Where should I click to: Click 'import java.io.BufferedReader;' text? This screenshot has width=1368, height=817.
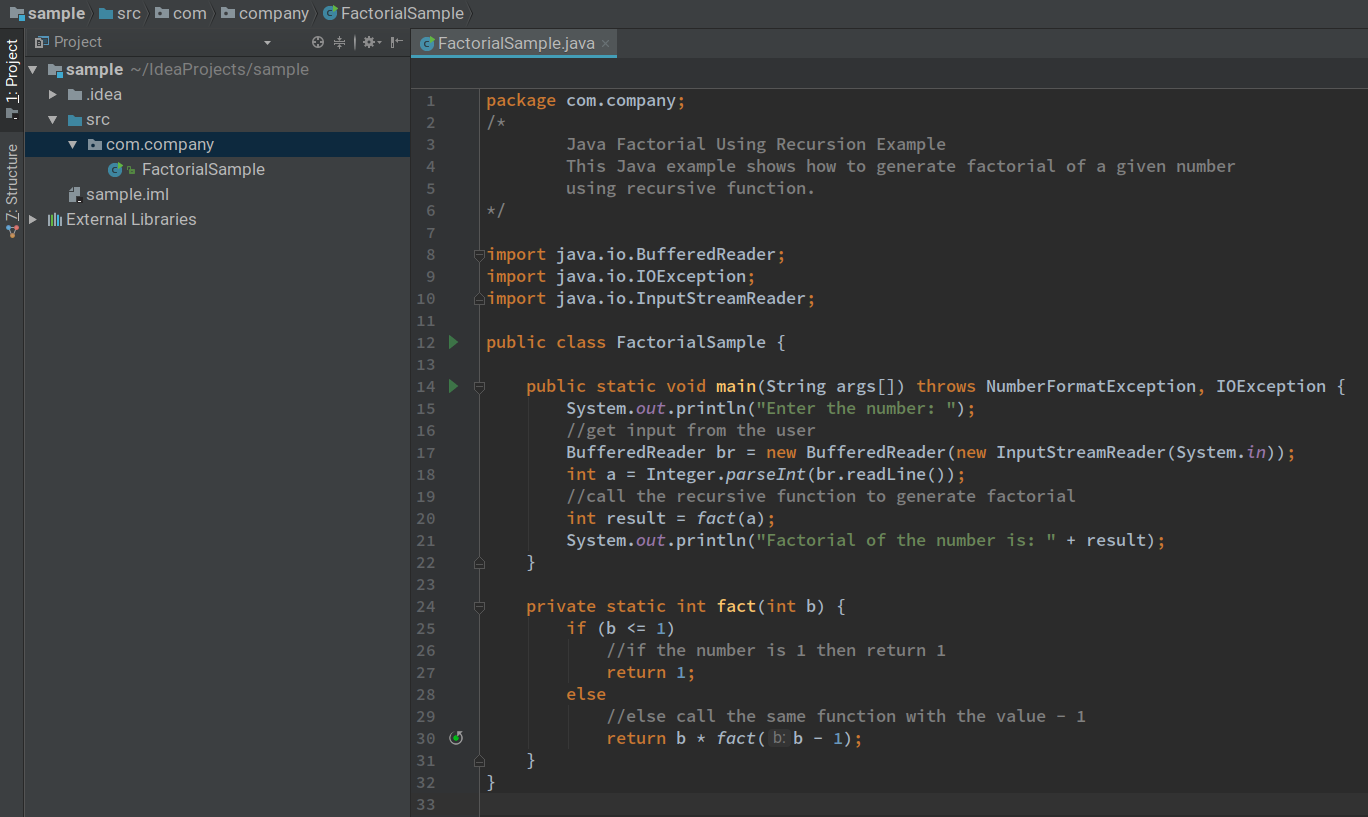(x=636, y=254)
